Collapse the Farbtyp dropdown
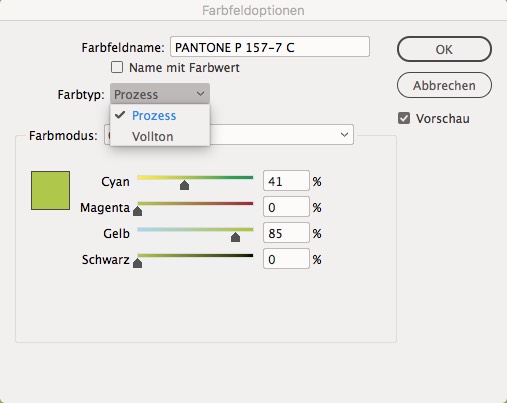 [x=160, y=94]
